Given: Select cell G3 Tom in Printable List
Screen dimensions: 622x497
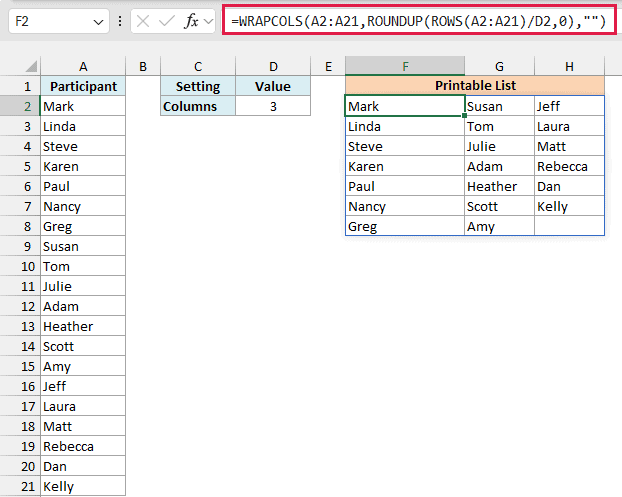Looking at the screenshot, I should [499, 126].
